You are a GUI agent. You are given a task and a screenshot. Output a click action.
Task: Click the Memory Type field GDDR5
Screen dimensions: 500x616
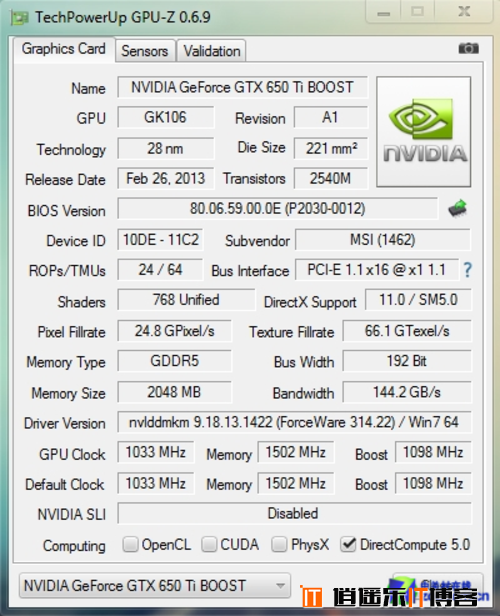(x=175, y=361)
